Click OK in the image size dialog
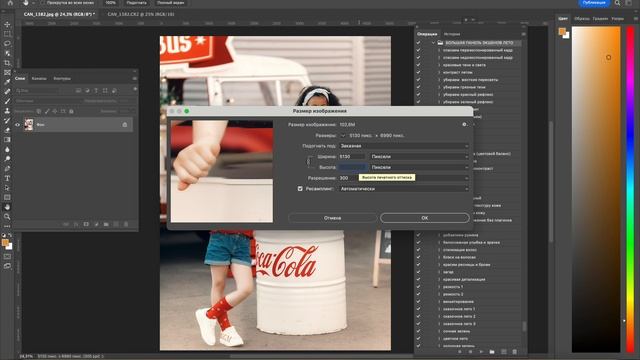 point(424,218)
